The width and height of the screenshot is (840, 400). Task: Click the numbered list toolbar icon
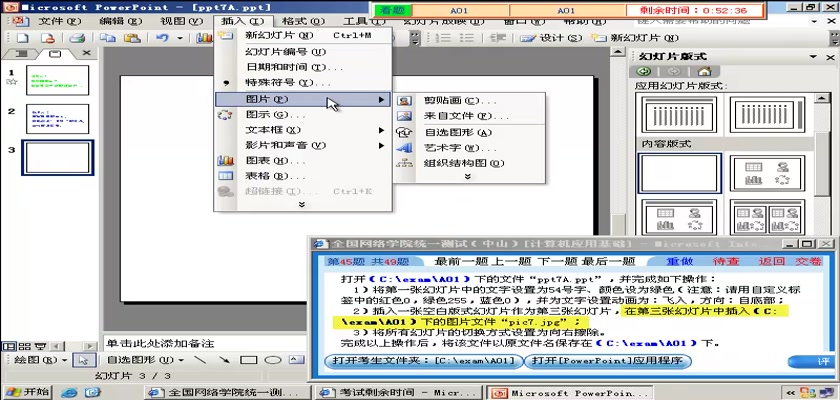(443, 38)
